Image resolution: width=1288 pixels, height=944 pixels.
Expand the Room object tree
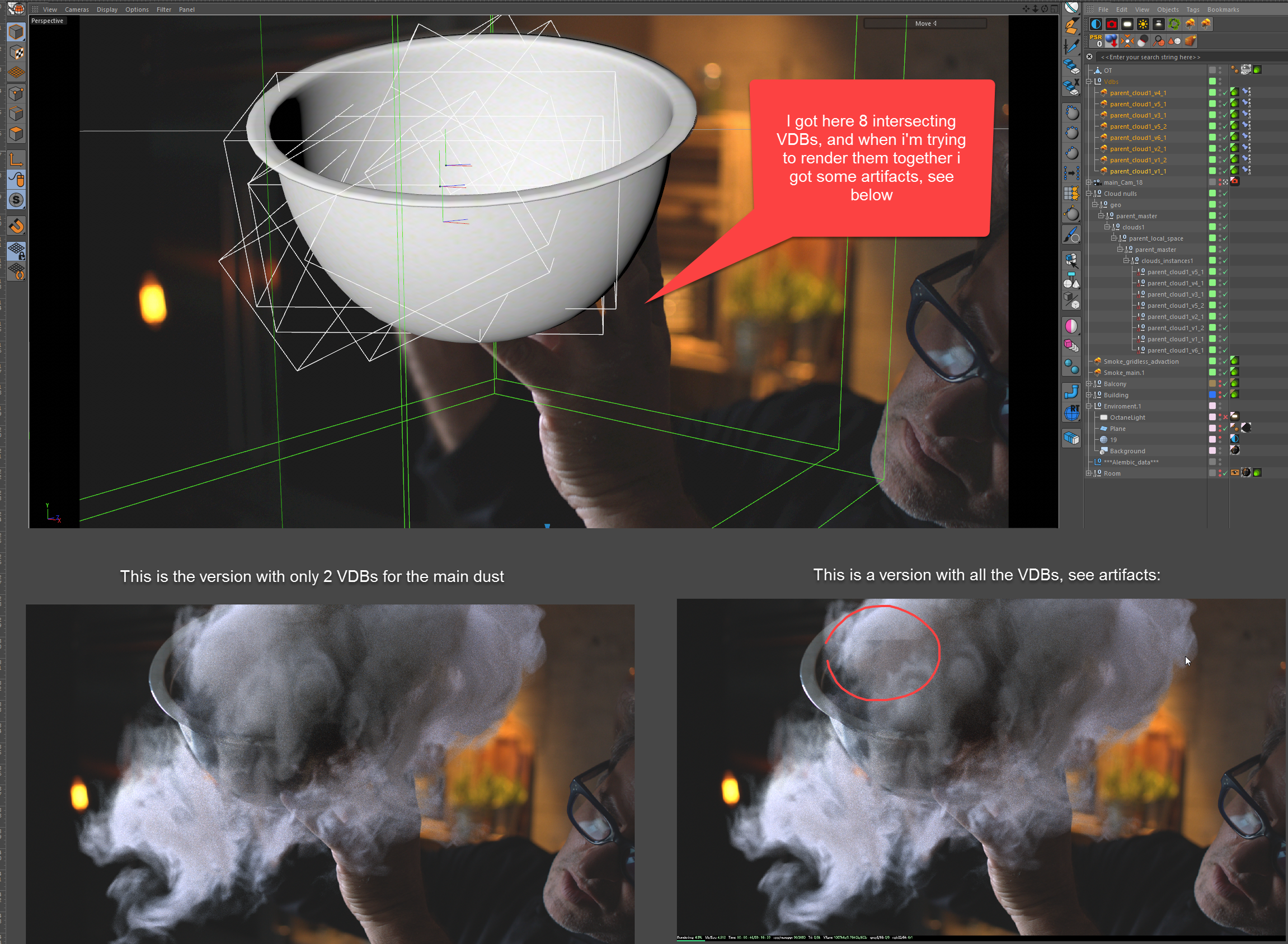click(1089, 473)
